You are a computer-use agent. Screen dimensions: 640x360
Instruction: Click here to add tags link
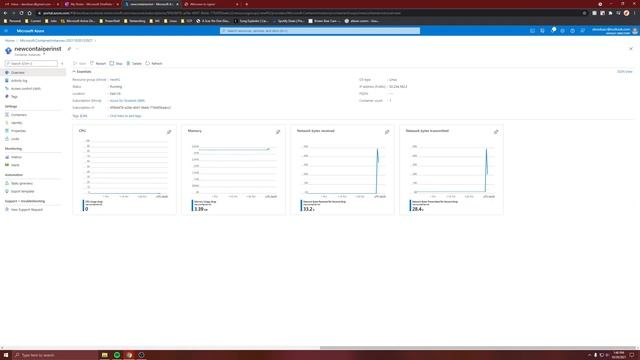(x=125, y=116)
